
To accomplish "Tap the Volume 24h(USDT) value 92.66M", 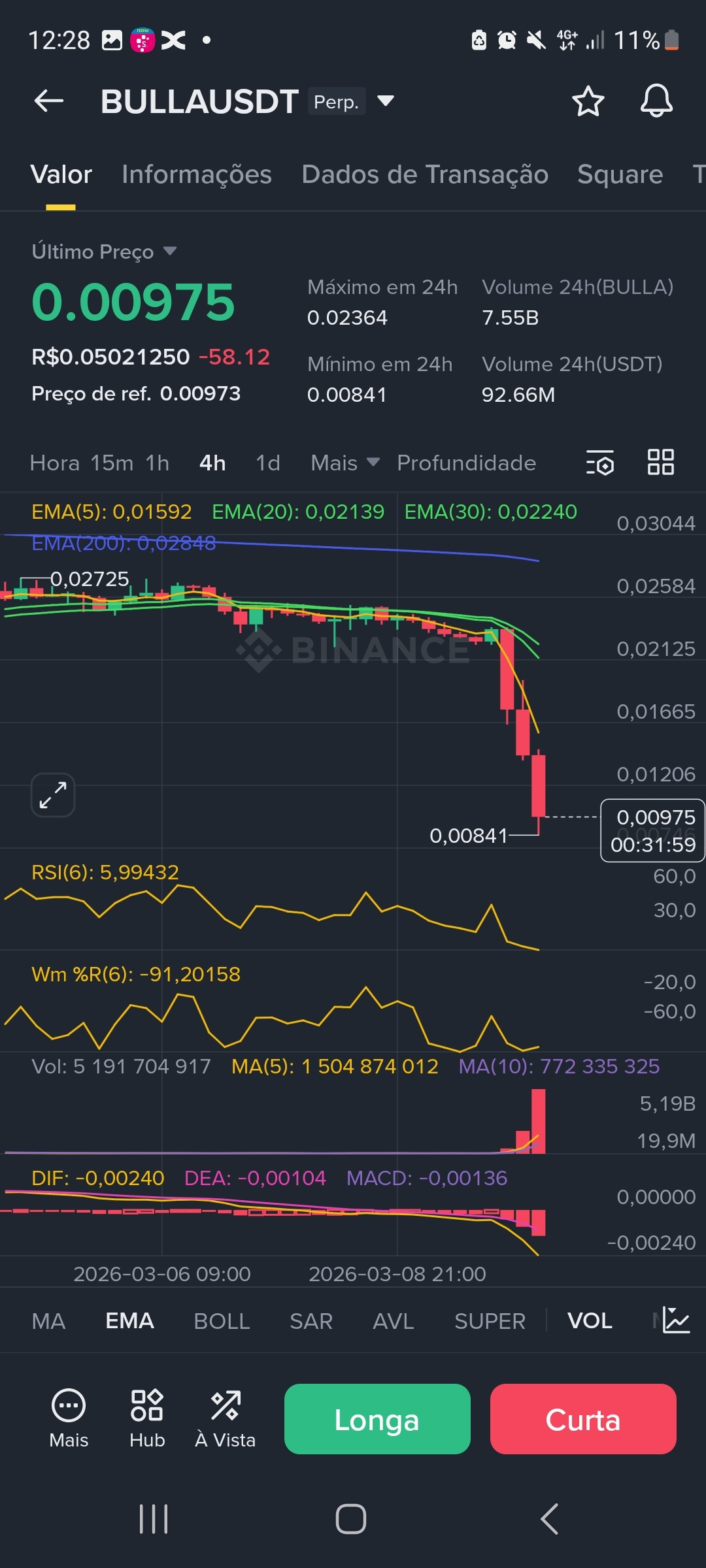I will [518, 395].
